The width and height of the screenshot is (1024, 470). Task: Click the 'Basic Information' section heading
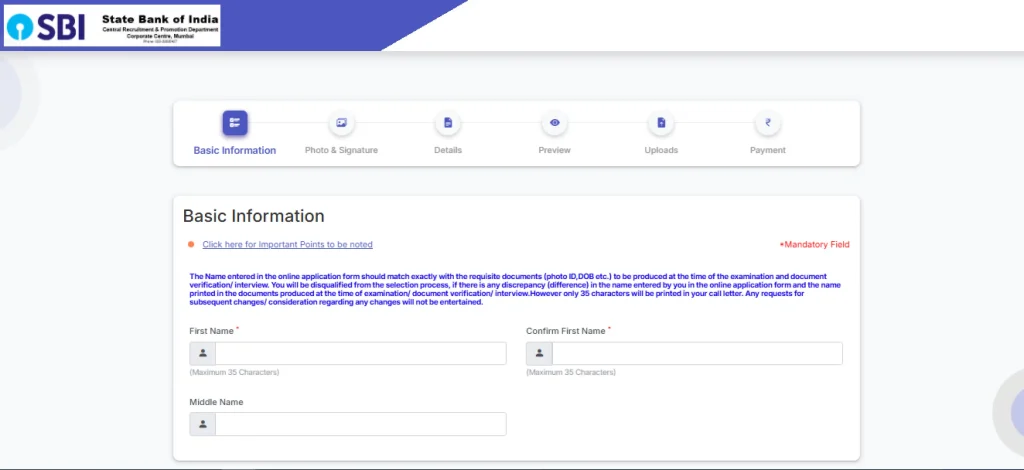(253, 216)
